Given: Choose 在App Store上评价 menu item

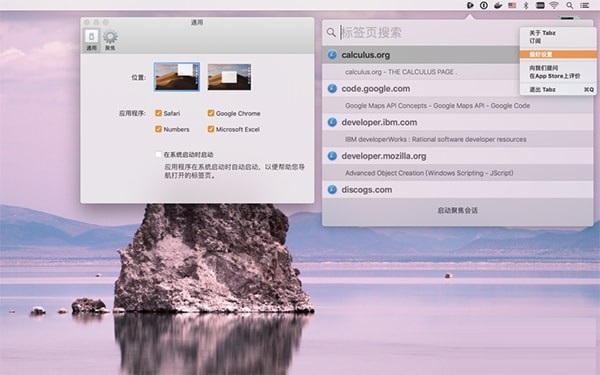Looking at the screenshot, I should pos(554,76).
